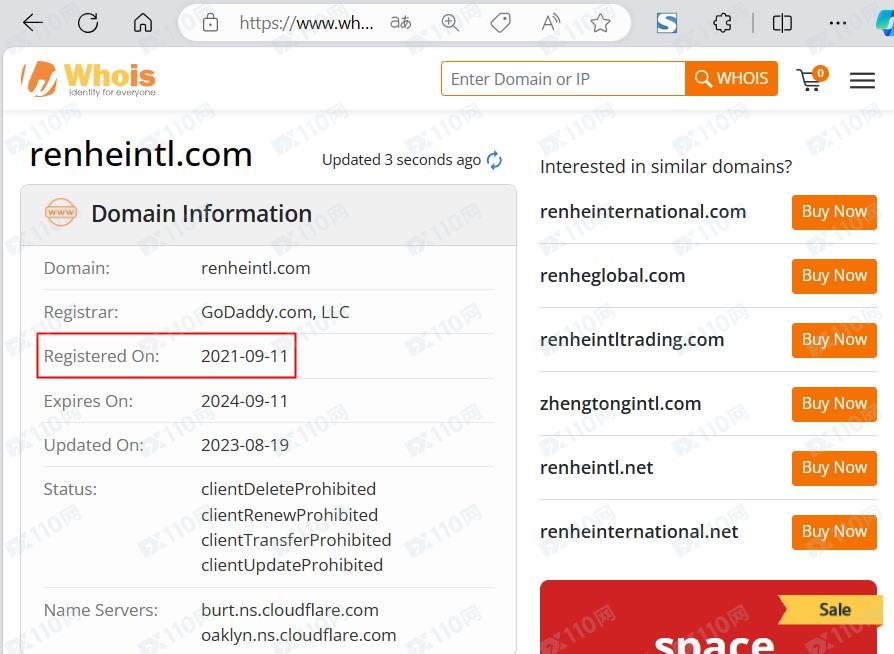894x654 pixels.
Task: Open the shopping cart
Action: pos(810,80)
